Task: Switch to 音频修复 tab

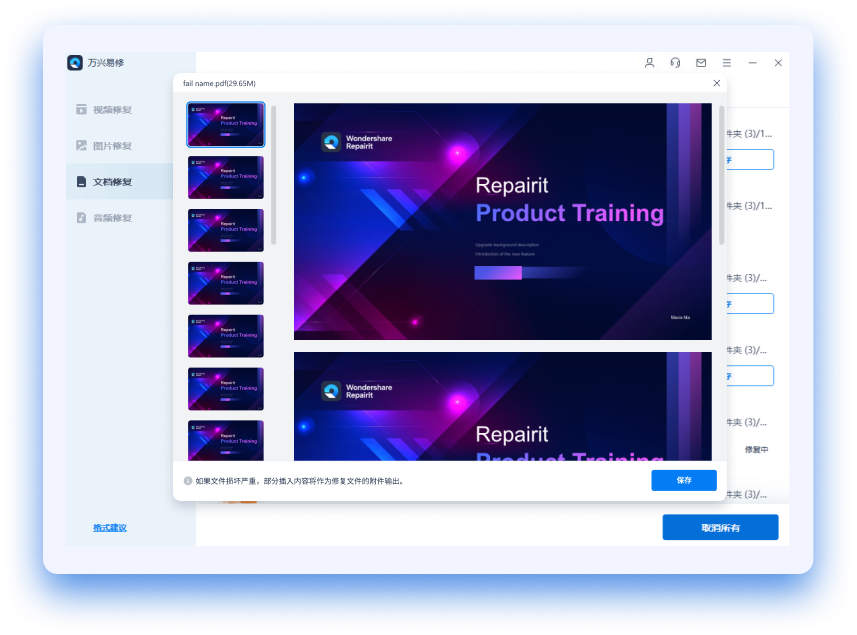Action: [x=120, y=217]
